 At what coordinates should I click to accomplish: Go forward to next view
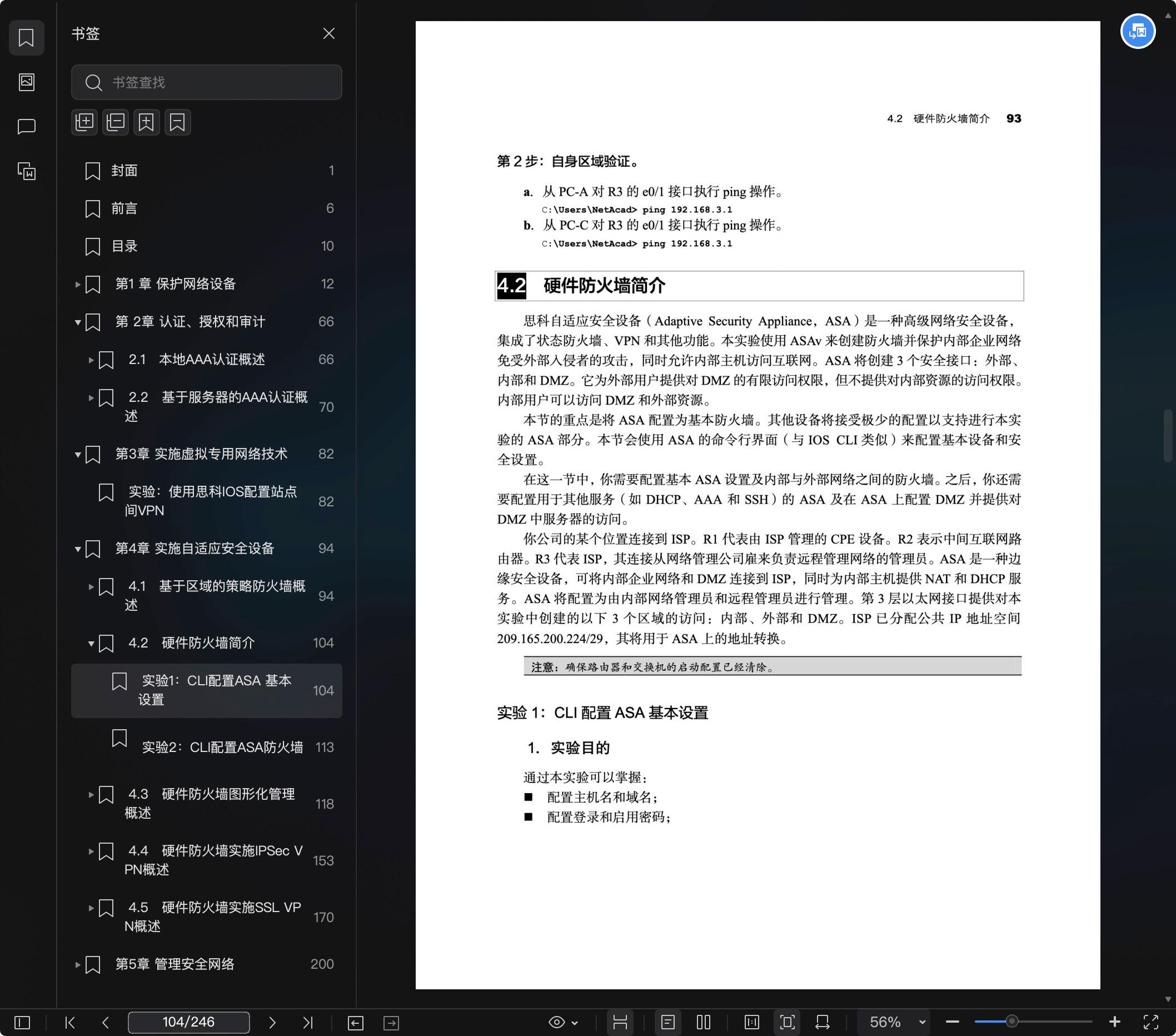[x=391, y=1022]
